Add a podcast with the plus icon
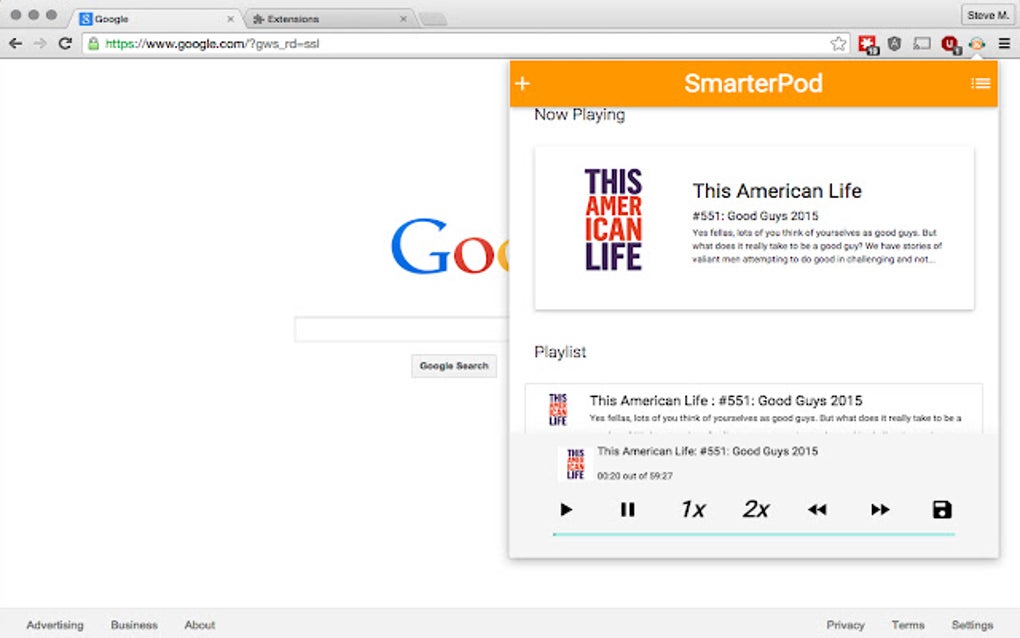The image size is (1020, 638). tap(522, 83)
